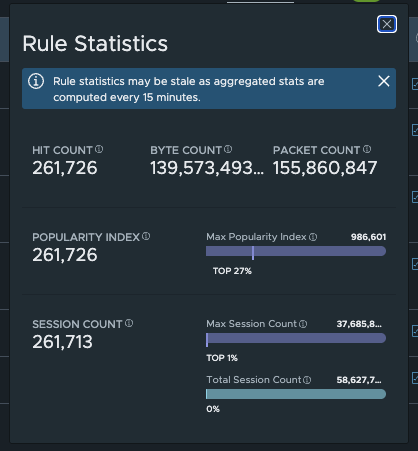Dismiss the stale statistics info banner
This screenshot has width=418, height=451.
click(384, 81)
